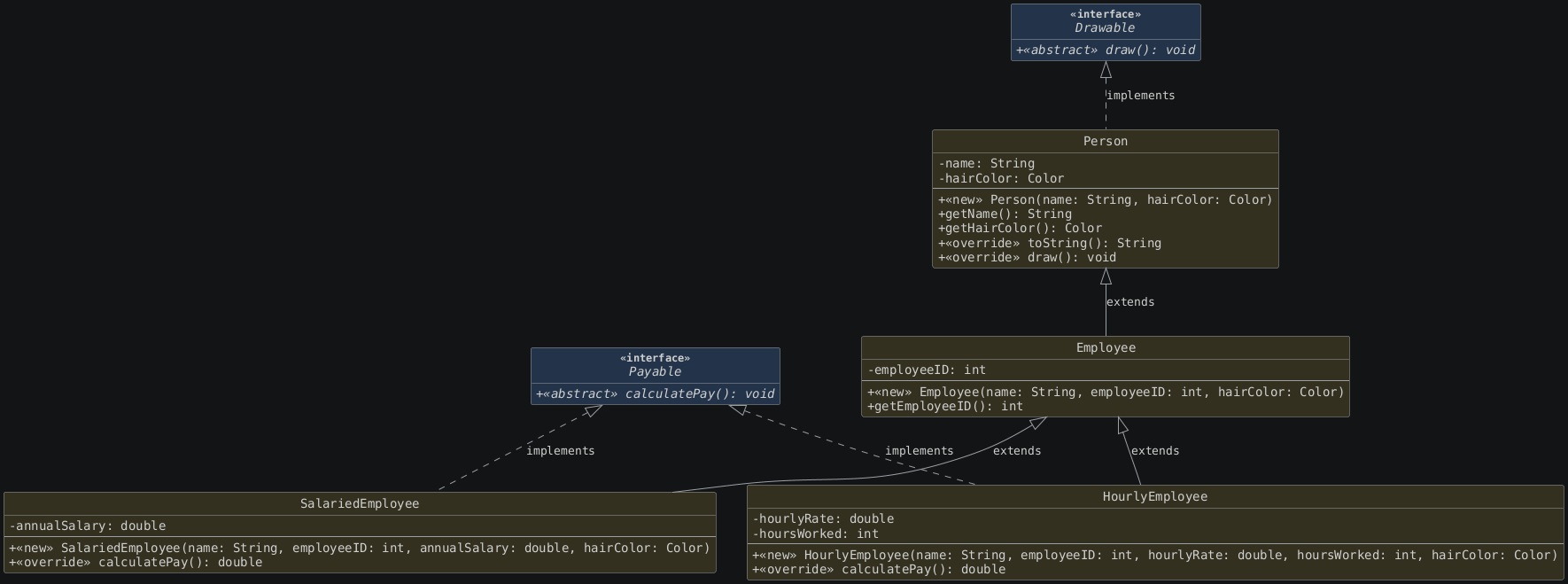The image size is (1568, 584).
Task: Select the -name: String field
Action: [986, 163]
